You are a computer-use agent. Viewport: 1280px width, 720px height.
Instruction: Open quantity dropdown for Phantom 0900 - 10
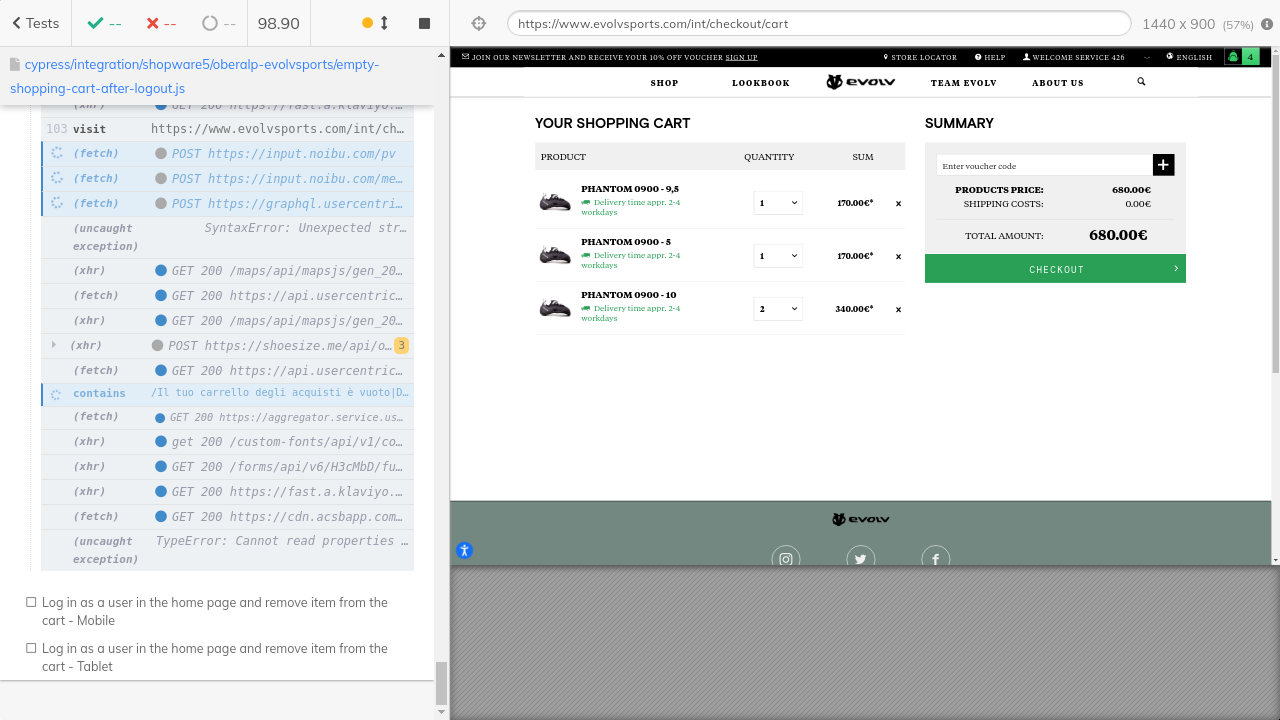point(778,309)
